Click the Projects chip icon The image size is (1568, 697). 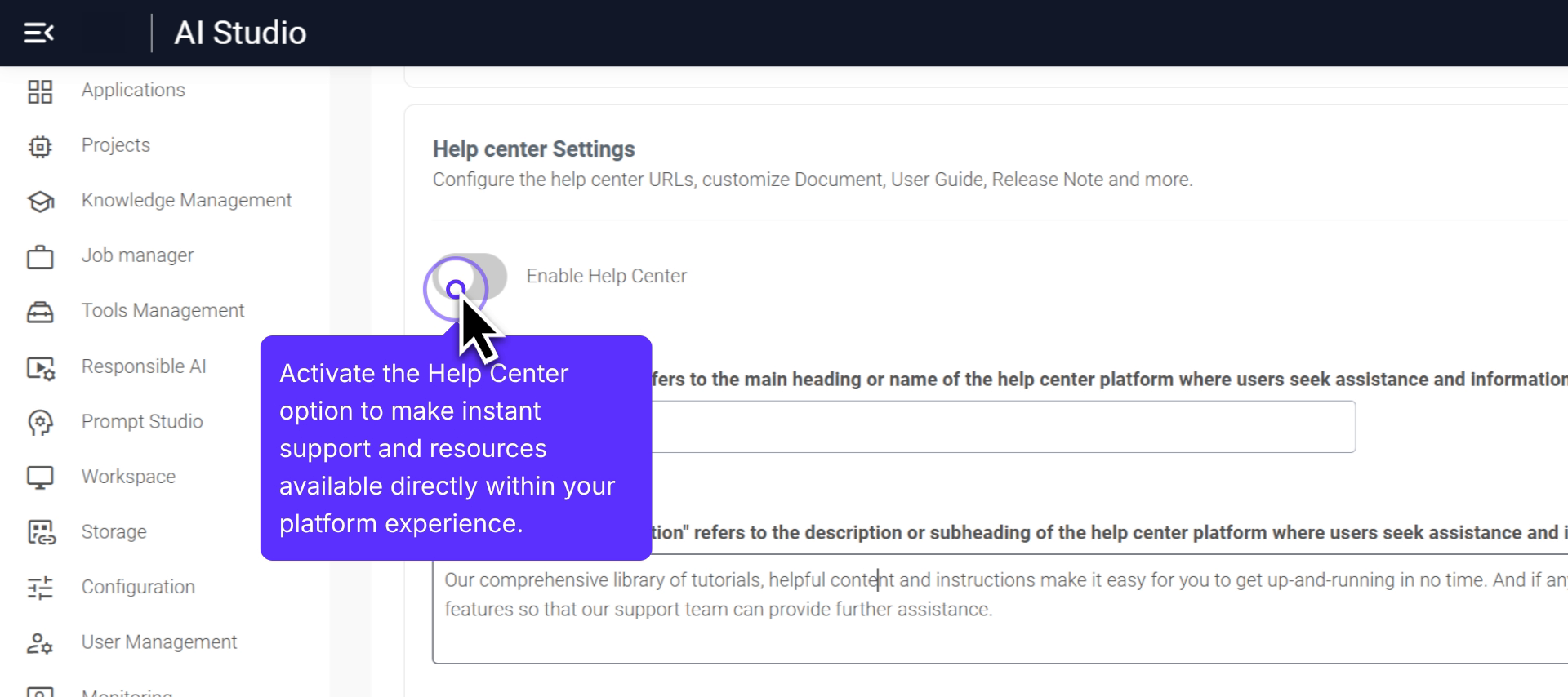click(x=40, y=146)
